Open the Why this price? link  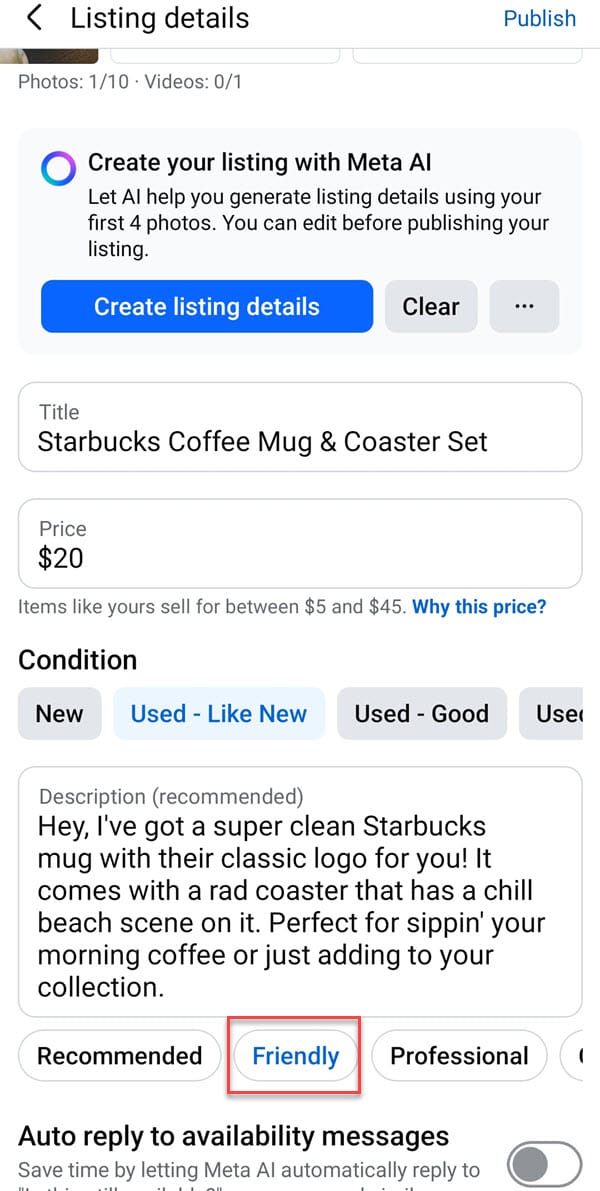coord(479,607)
